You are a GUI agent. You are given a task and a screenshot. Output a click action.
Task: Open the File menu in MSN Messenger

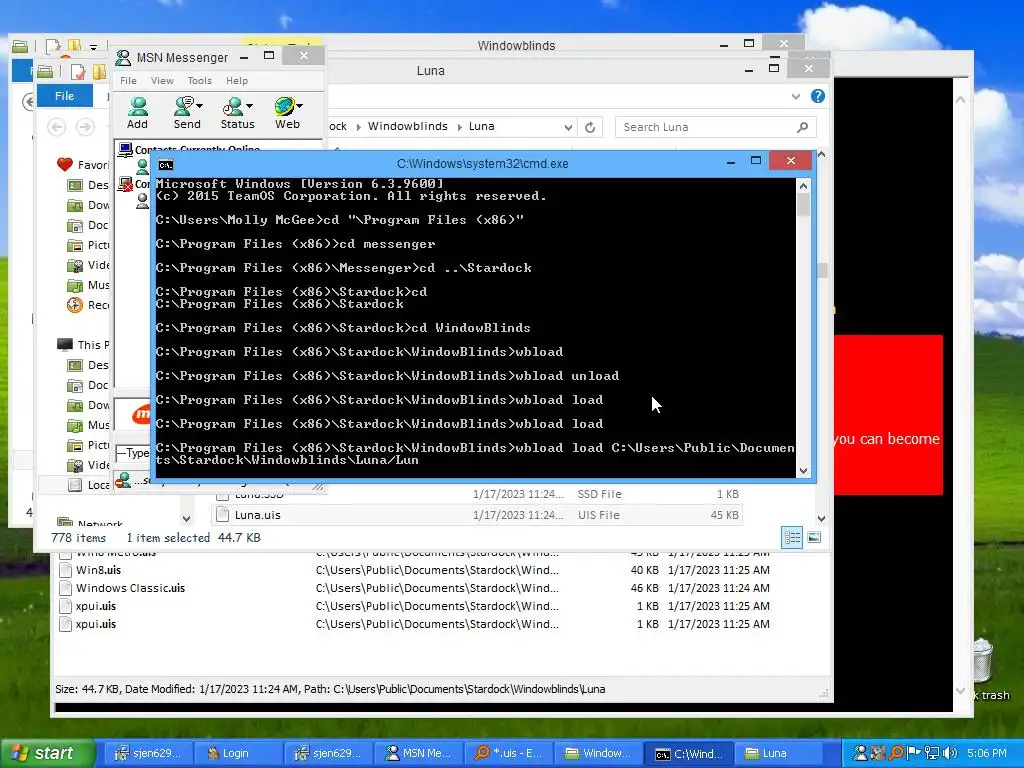pos(128,81)
